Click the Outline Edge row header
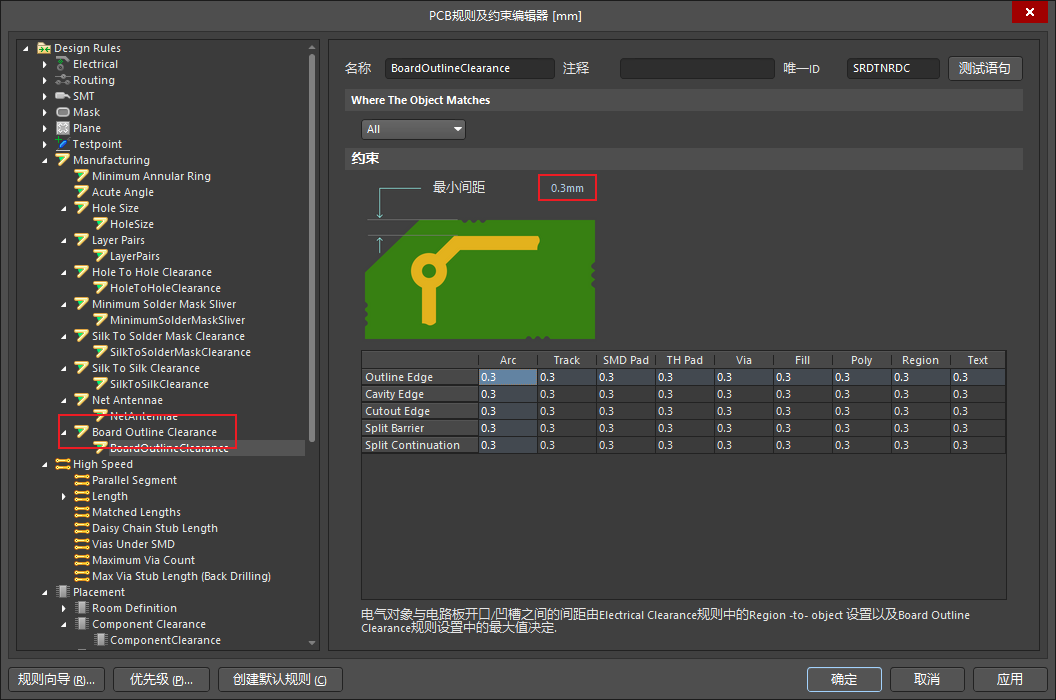The image size is (1056, 700). [x=420, y=377]
